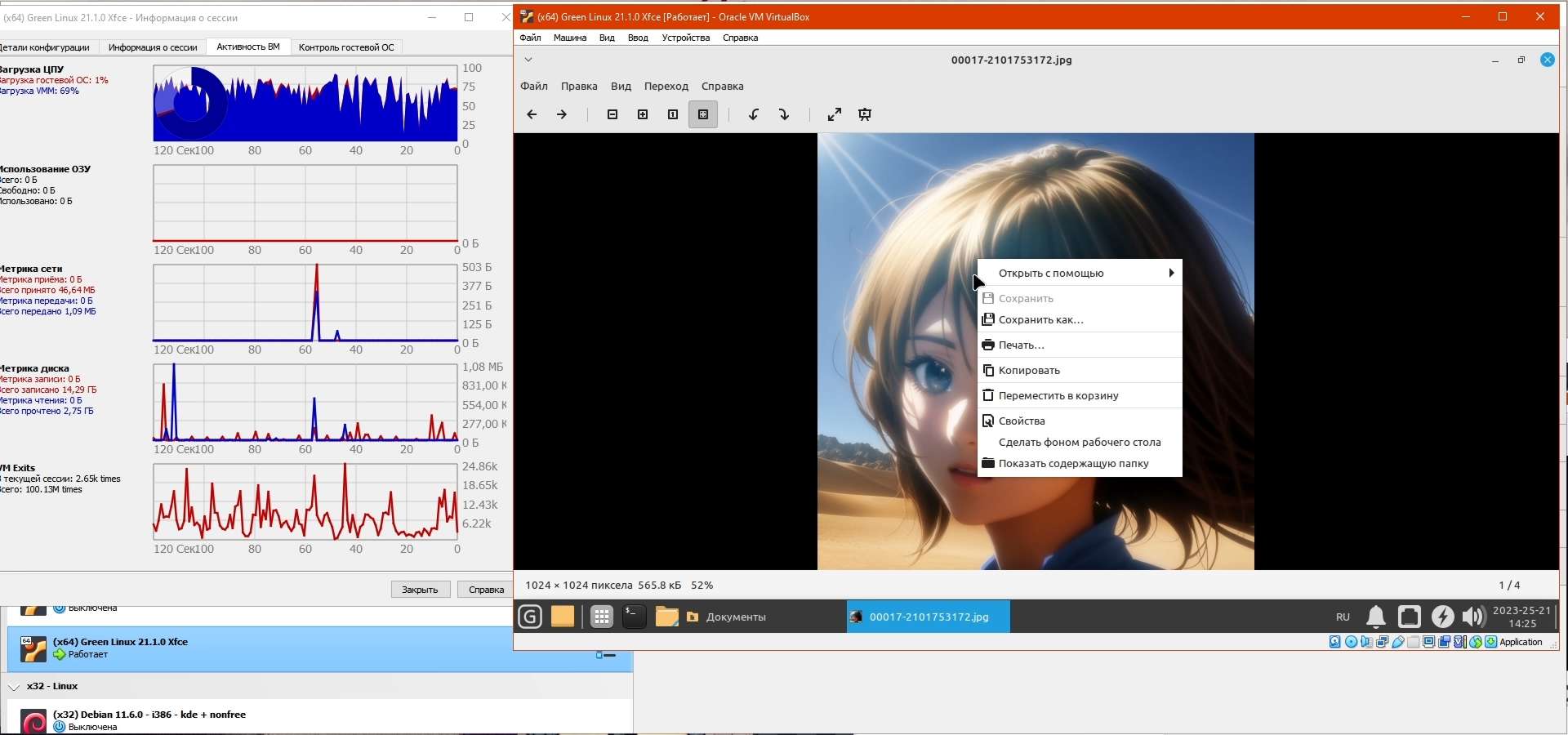Select 'Сохранить как…' in context menu
This screenshot has width=1568, height=735.
pyautogui.click(x=1040, y=320)
